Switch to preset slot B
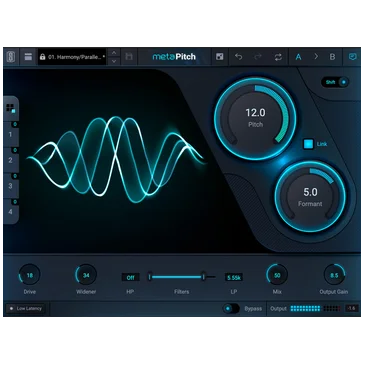The image size is (365, 365). [332, 57]
